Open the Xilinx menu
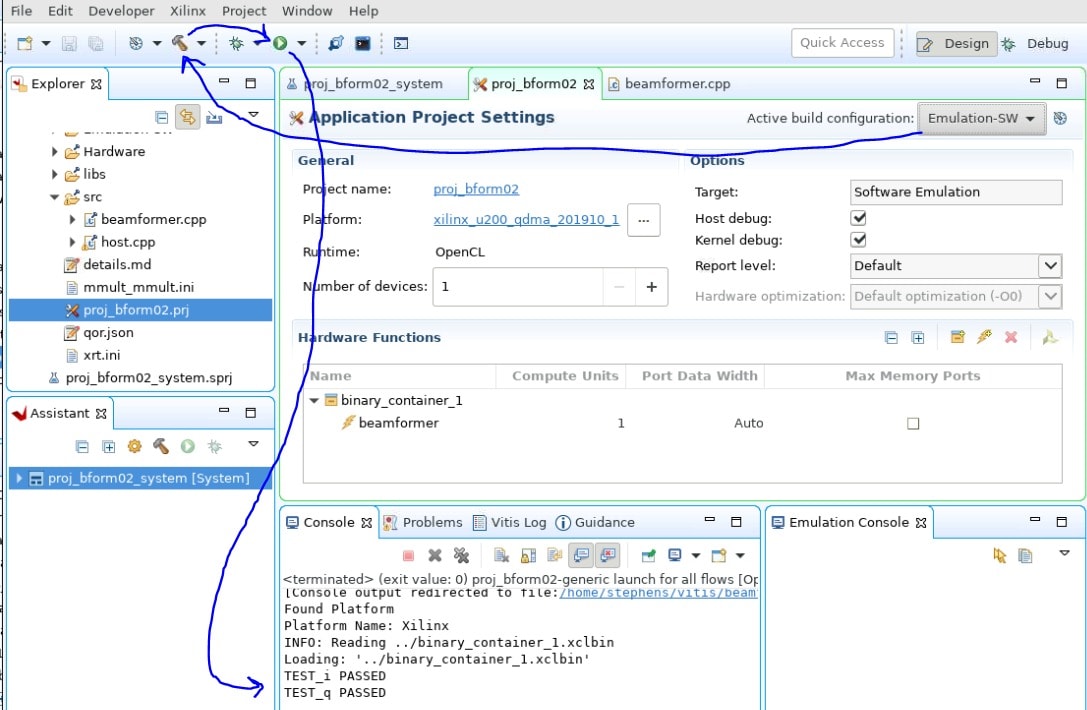The height and width of the screenshot is (710, 1087). 188,11
